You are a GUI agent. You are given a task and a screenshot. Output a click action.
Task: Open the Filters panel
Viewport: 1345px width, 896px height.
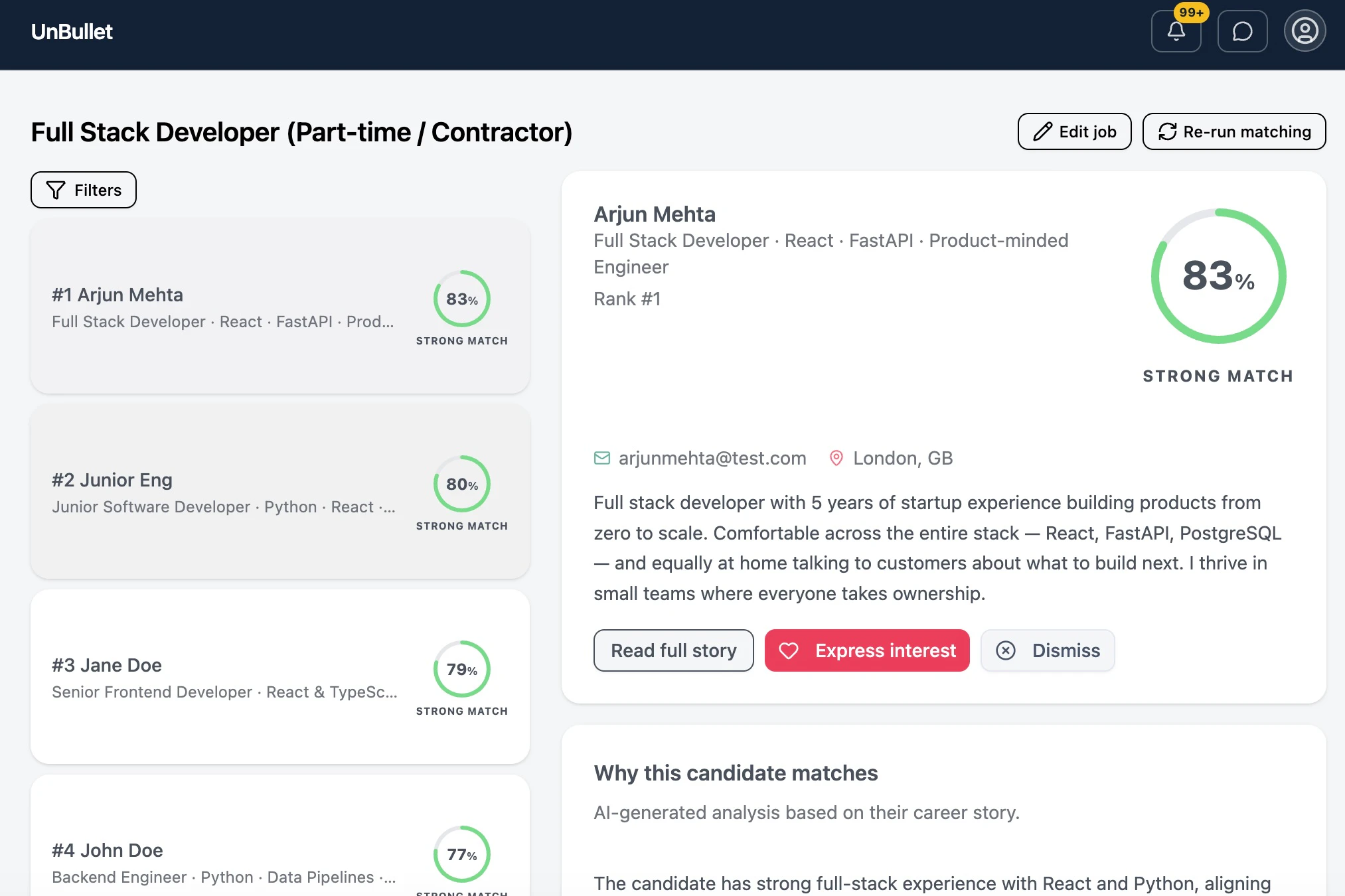pos(84,190)
